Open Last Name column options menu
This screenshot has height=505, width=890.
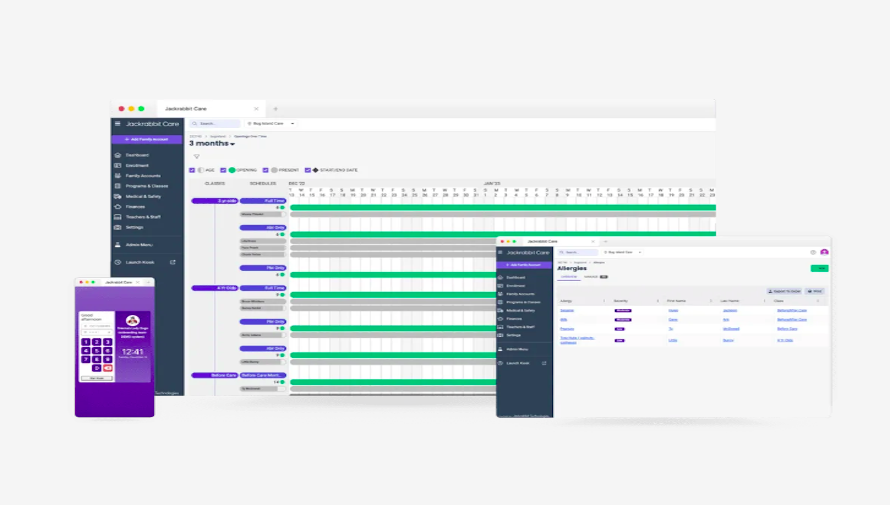765,301
